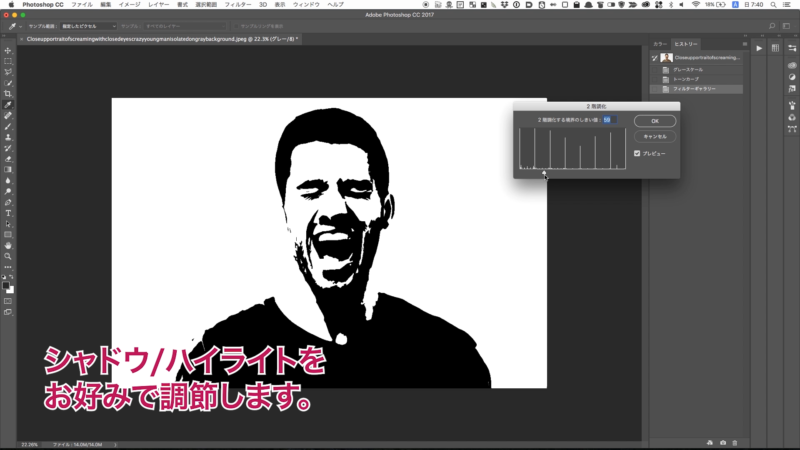Open the Edit Toolbar three-dots button
This screenshot has width=800, height=450.
tap(8, 267)
